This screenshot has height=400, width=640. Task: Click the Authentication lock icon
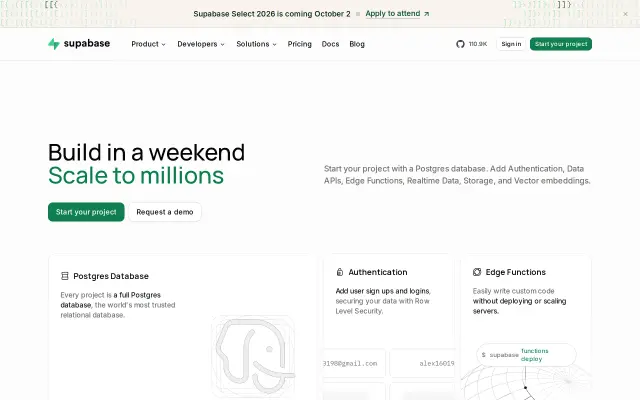click(340, 272)
